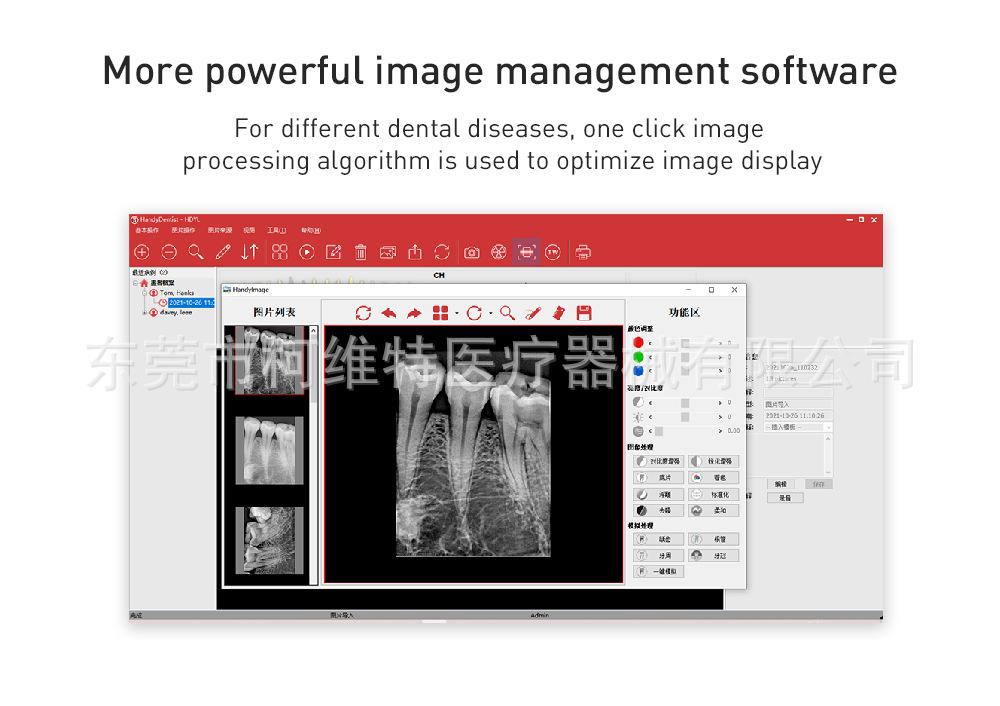The image size is (1000, 706).
Task: Click the 一键模拟 button in function panel
Action: point(658,571)
